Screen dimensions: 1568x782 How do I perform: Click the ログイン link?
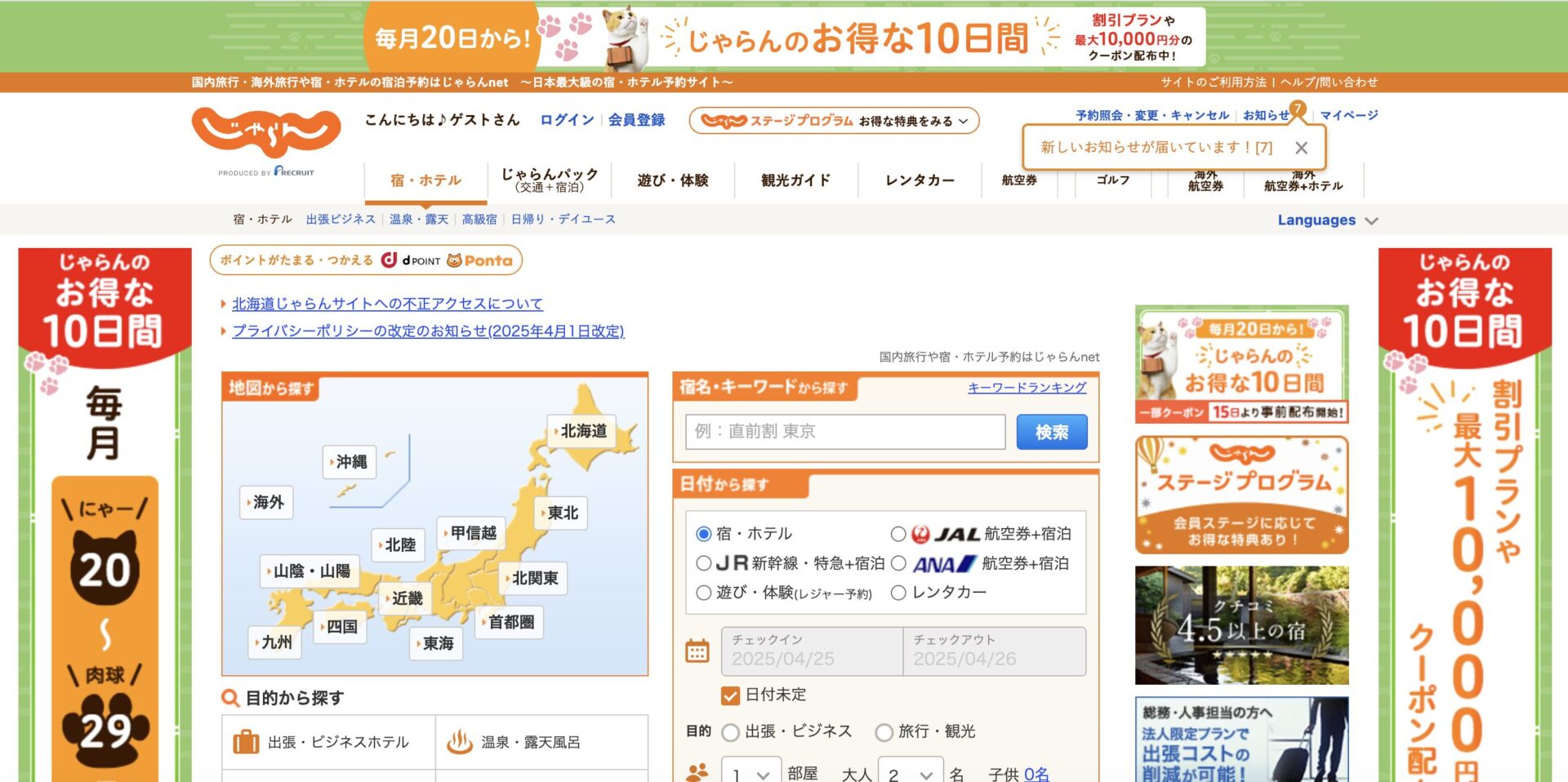(567, 120)
